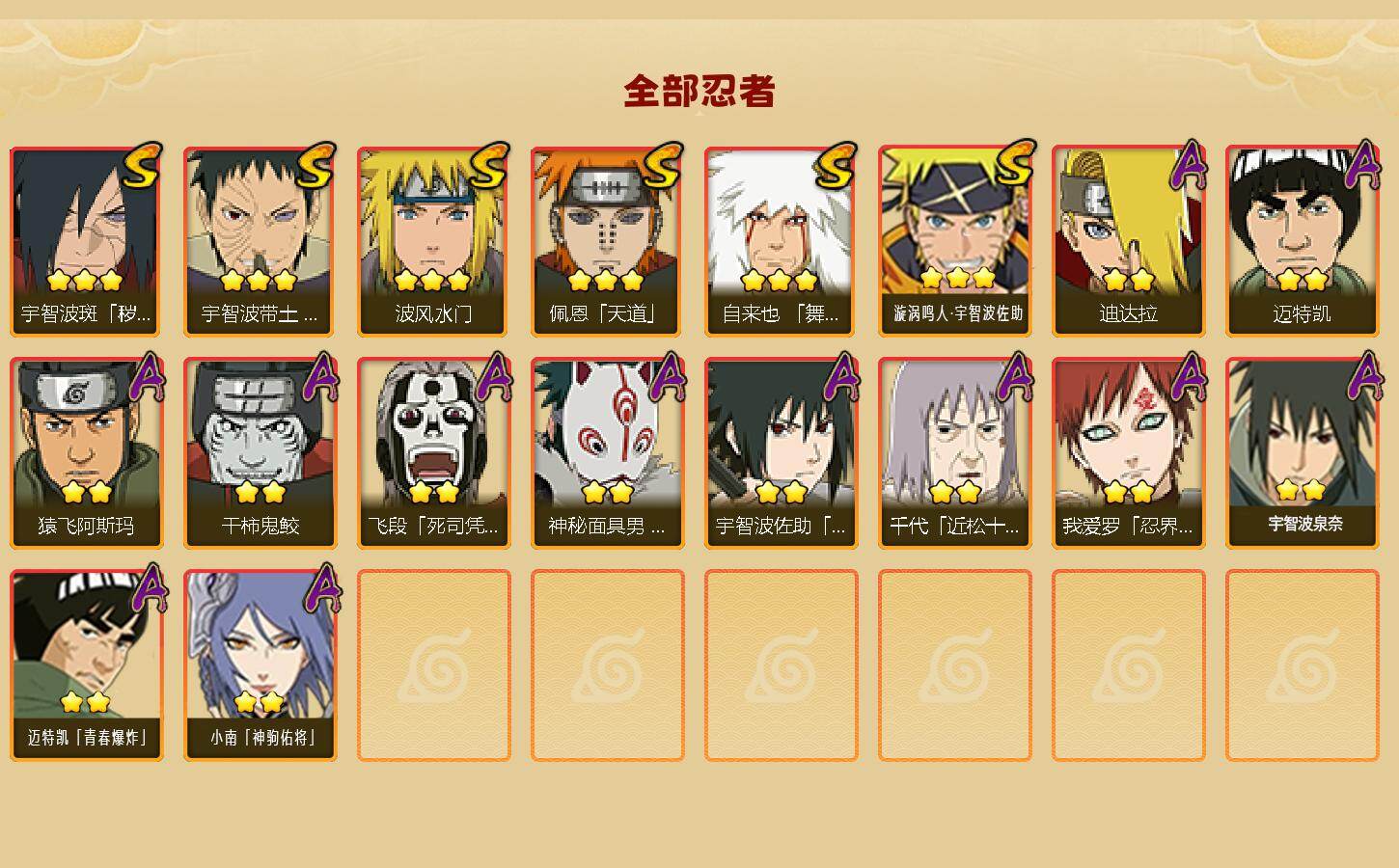
Task: Select the 迈特凯「青春爆炸」 card
Action: point(86,665)
